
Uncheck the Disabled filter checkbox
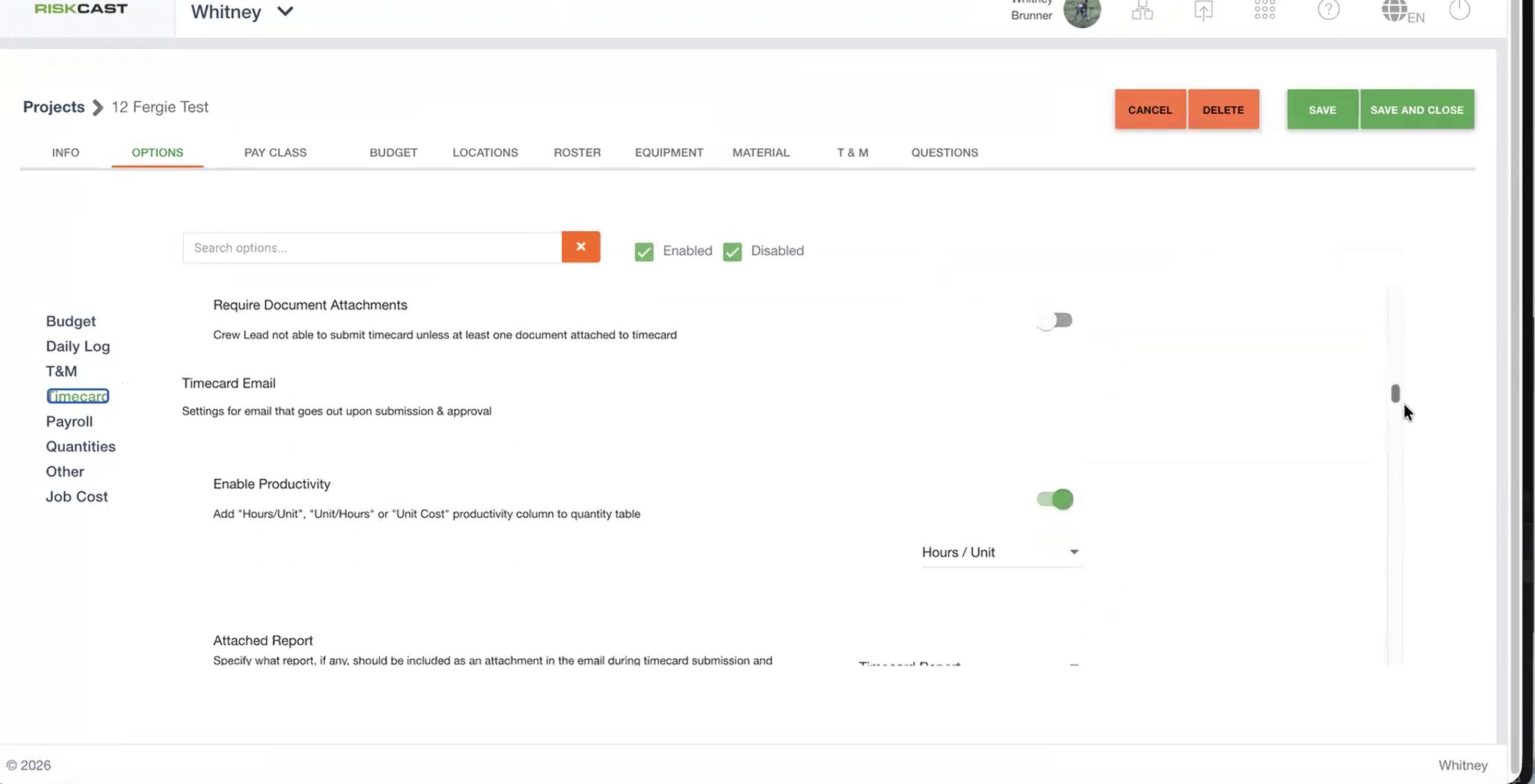pos(732,252)
